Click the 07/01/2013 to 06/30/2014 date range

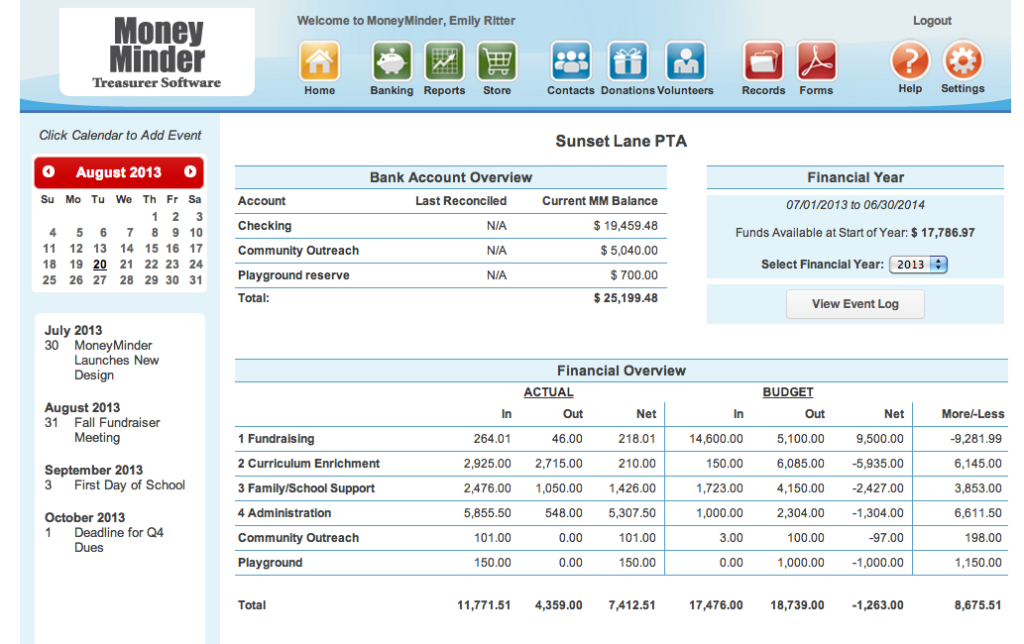coord(855,205)
